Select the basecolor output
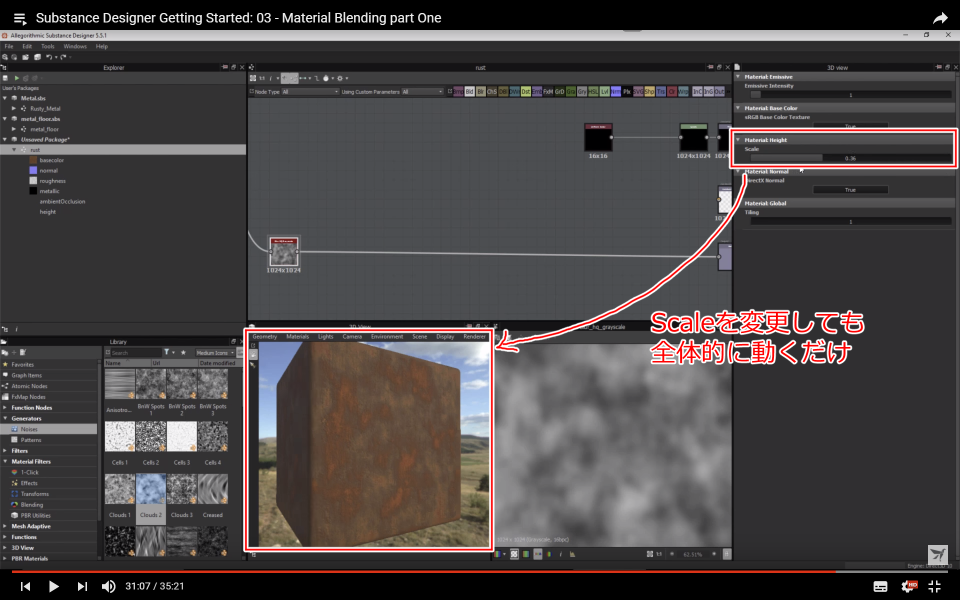Viewport: 960px width, 600px height. pyautogui.click(x=51, y=160)
